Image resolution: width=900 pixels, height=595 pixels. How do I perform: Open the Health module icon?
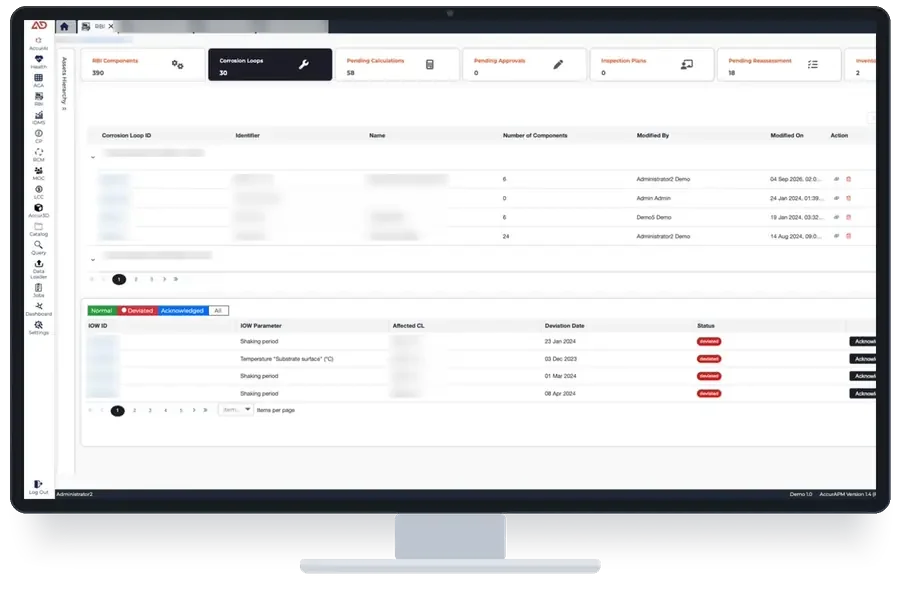pyautogui.click(x=38, y=61)
